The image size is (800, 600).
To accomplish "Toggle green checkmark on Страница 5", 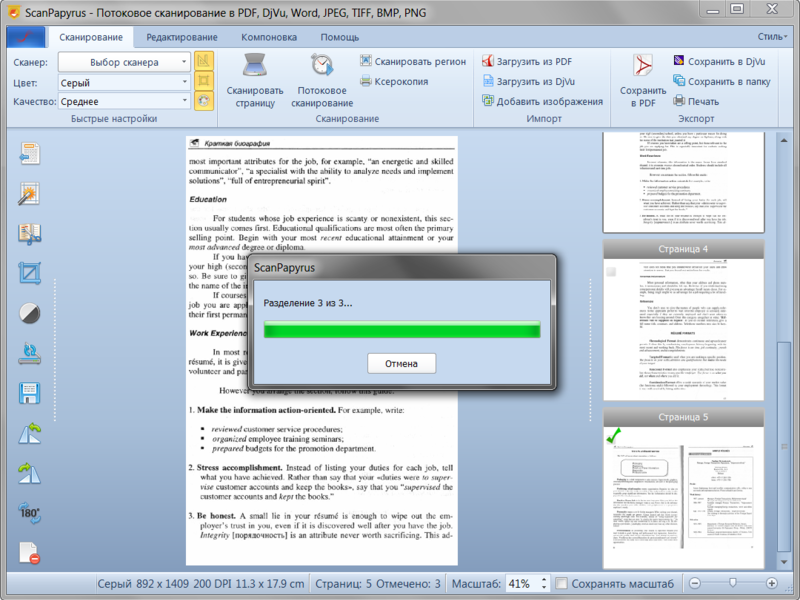I will coord(613,436).
